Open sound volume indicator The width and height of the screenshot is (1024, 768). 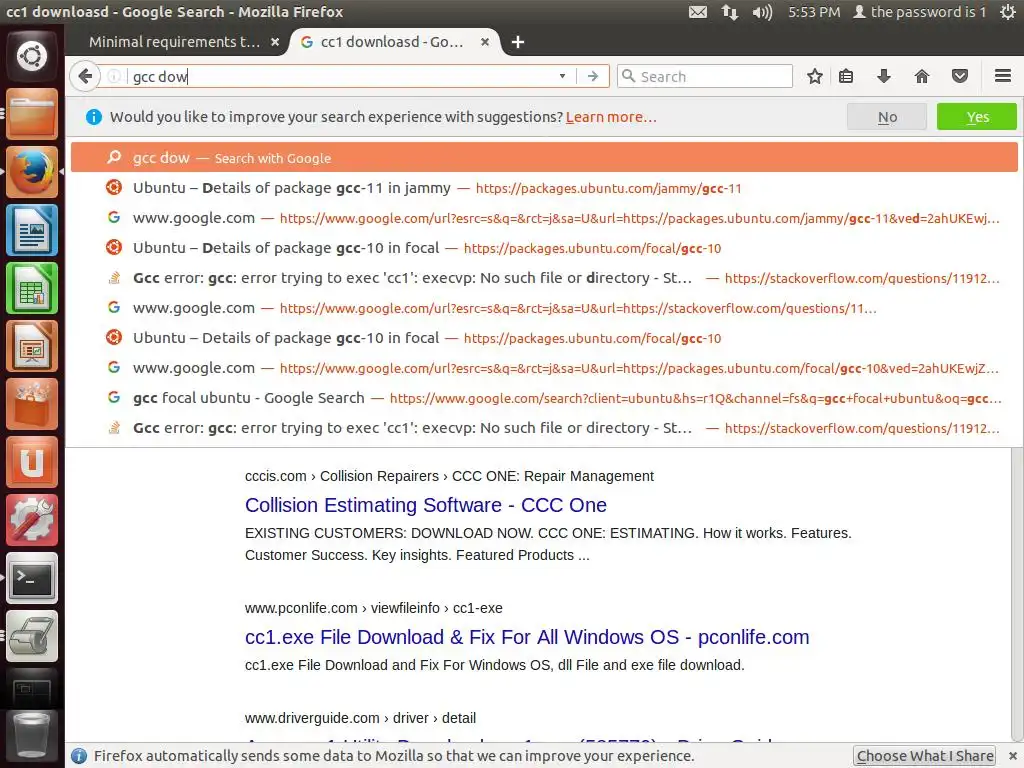coord(761,12)
